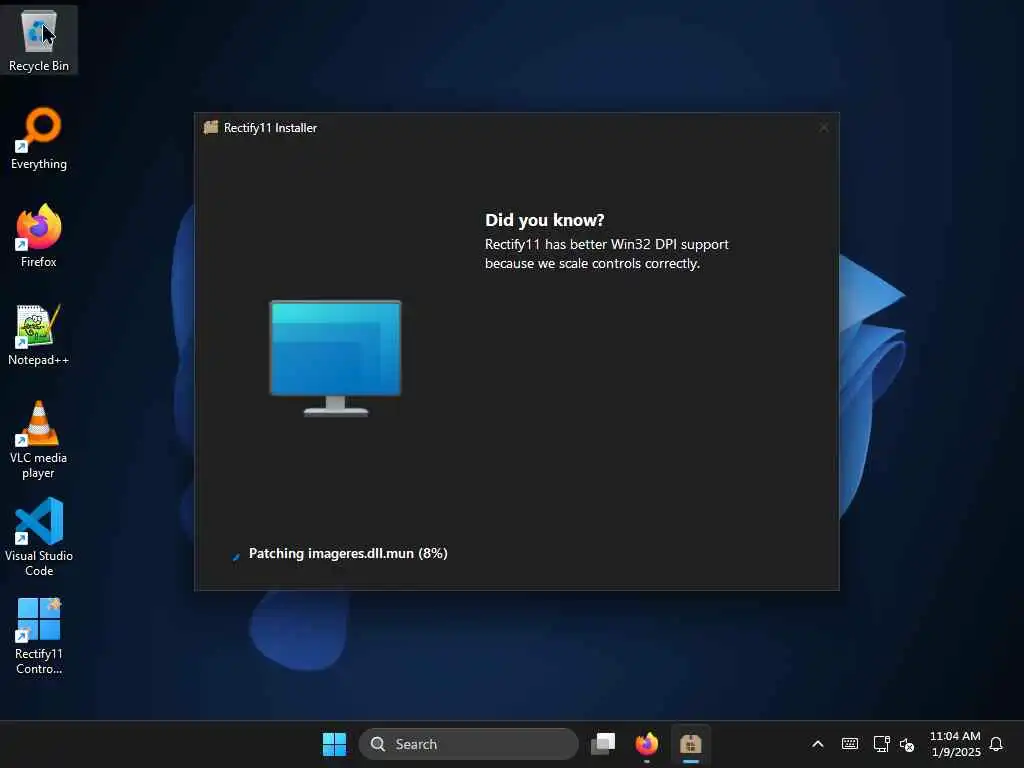Click the taskbar Search box
Screen dimensions: 1024x768
468,744
